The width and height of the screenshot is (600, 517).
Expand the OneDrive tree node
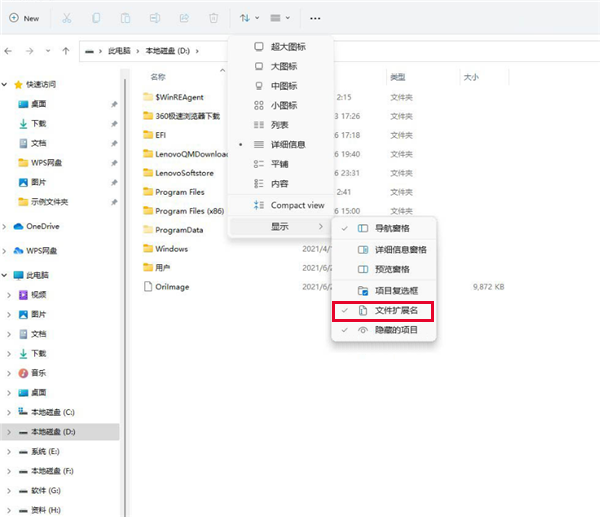pos(8,226)
